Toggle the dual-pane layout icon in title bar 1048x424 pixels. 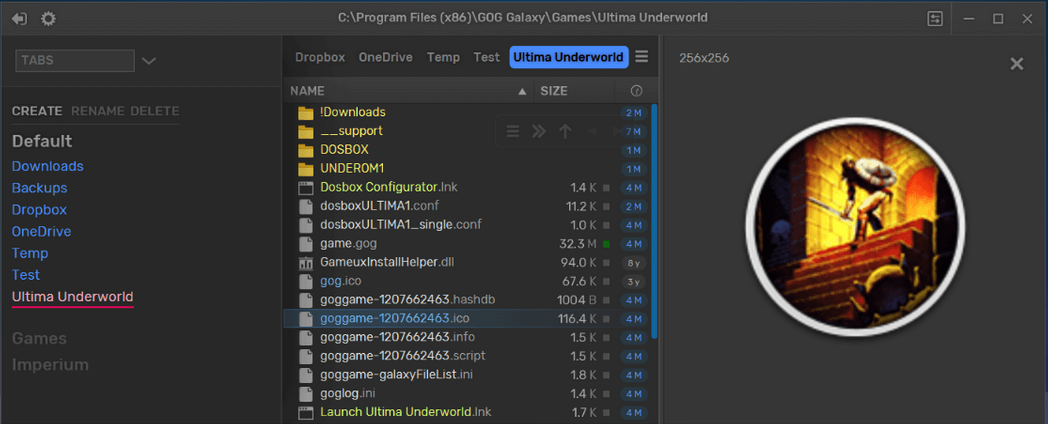click(935, 19)
